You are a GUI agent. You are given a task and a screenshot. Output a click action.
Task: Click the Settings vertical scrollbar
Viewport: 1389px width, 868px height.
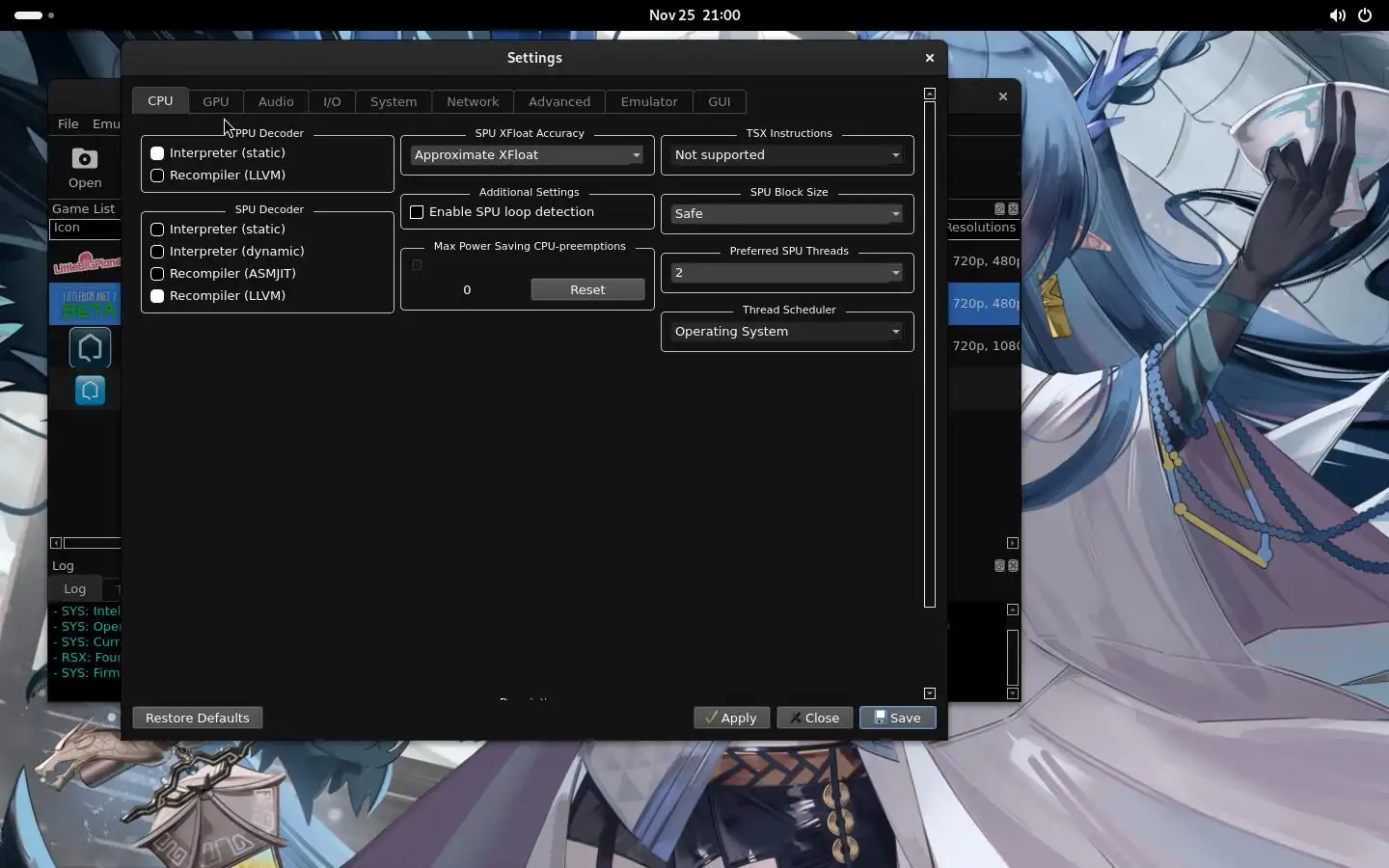(x=930, y=354)
